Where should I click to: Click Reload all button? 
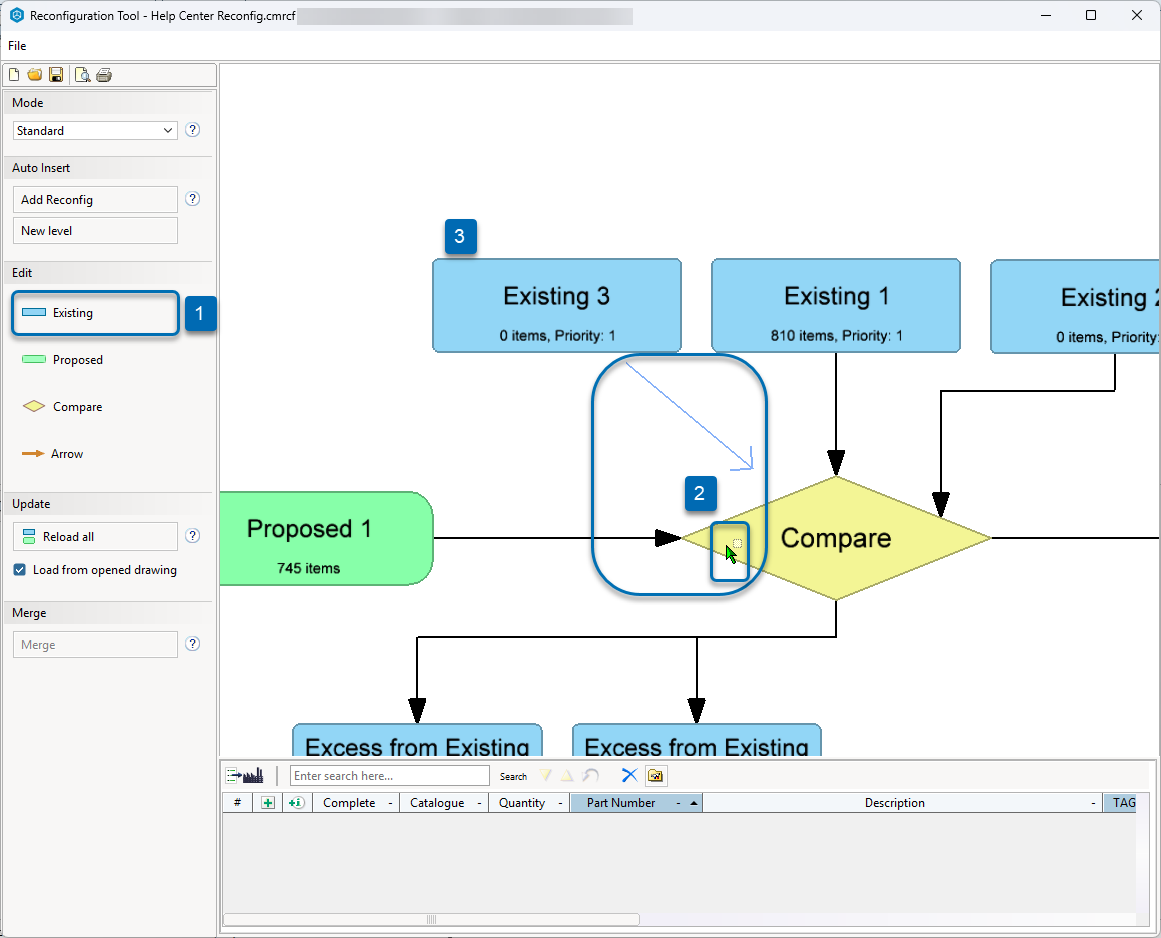tap(95, 536)
